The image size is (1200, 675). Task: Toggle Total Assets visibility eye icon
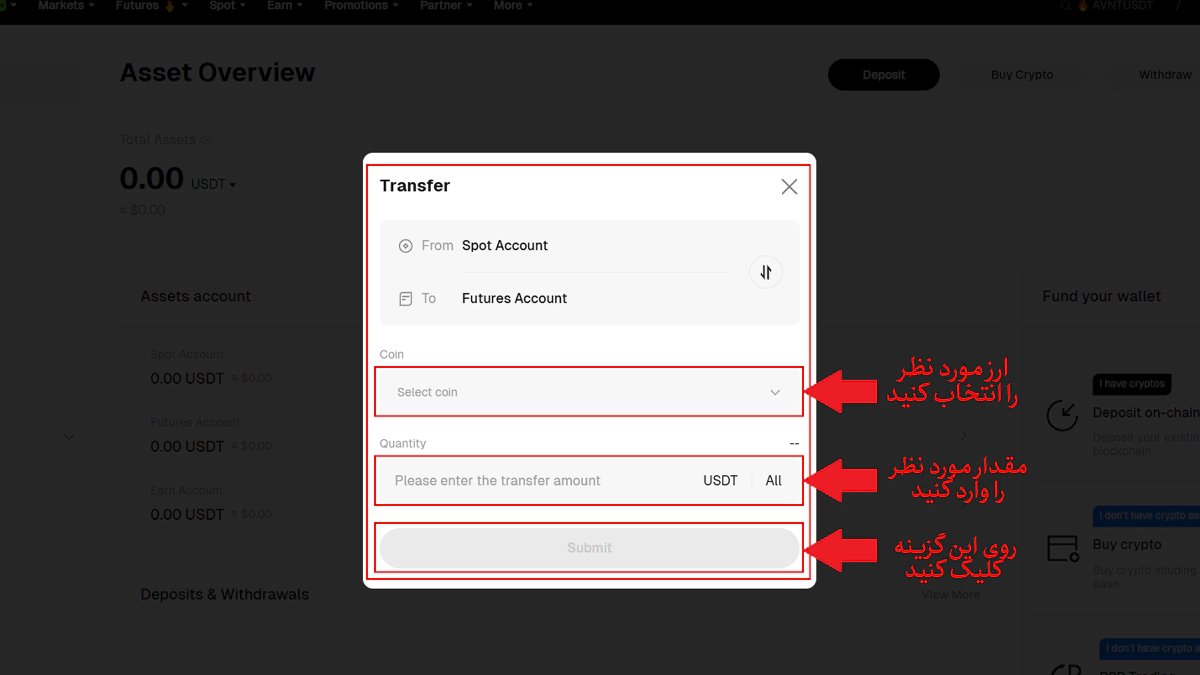point(206,140)
